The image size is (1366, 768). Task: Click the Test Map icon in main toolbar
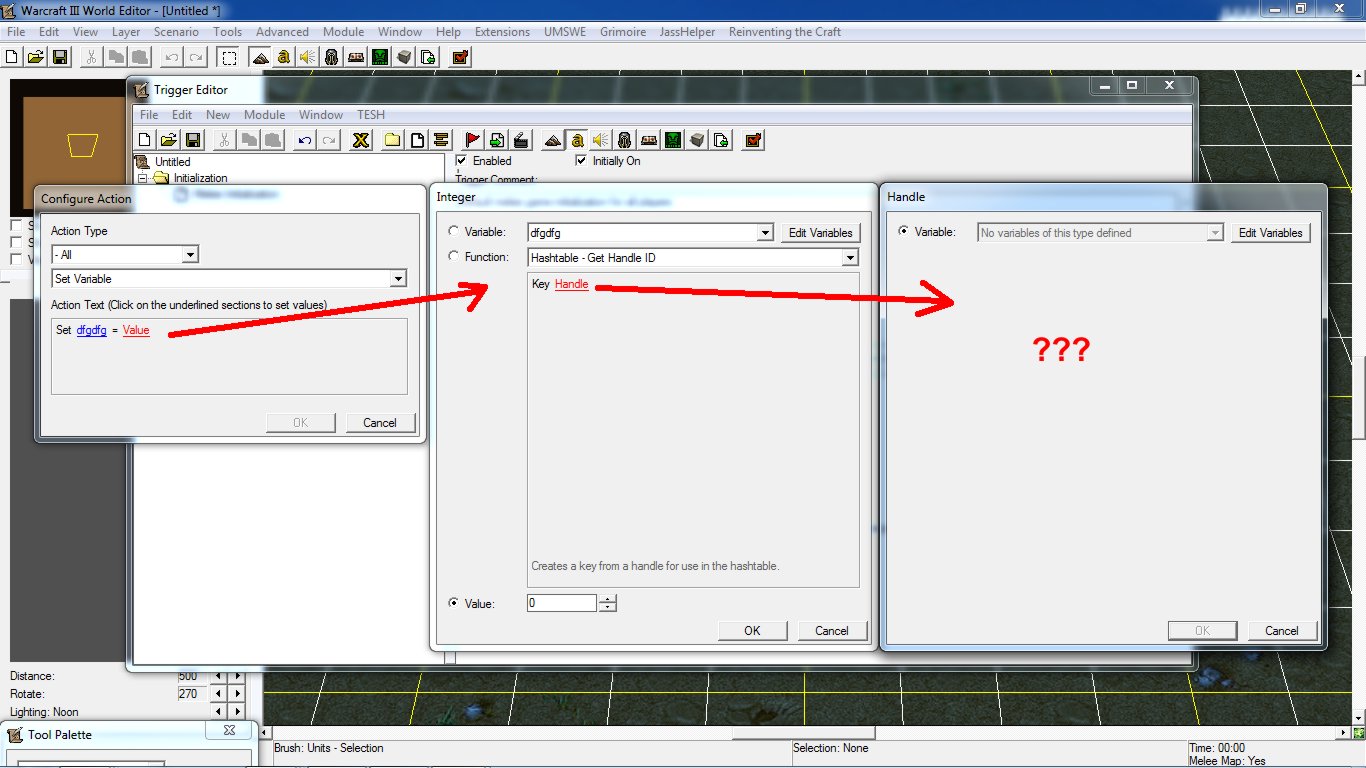pyautogui.click(x=460, y=57)
